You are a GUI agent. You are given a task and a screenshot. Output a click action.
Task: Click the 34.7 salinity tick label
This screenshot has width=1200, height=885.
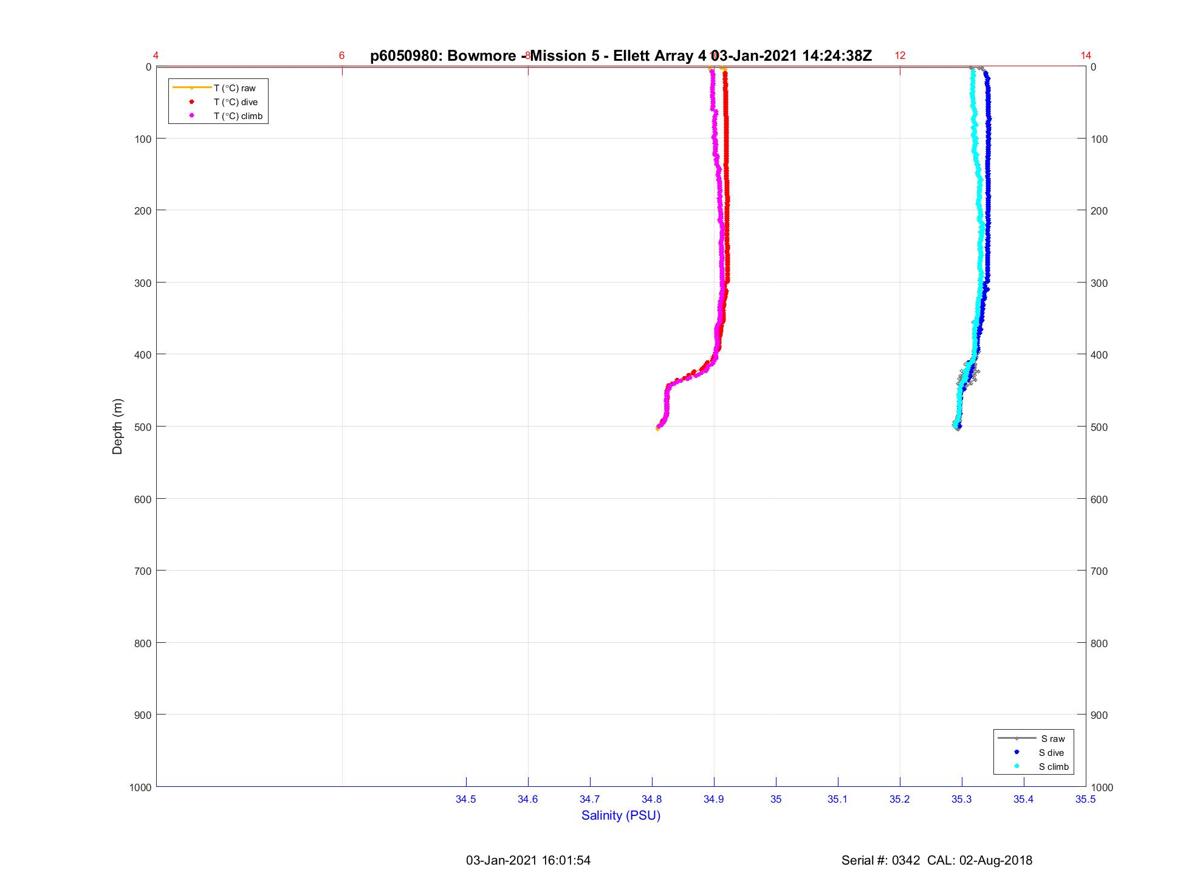(x=590, y=799)
